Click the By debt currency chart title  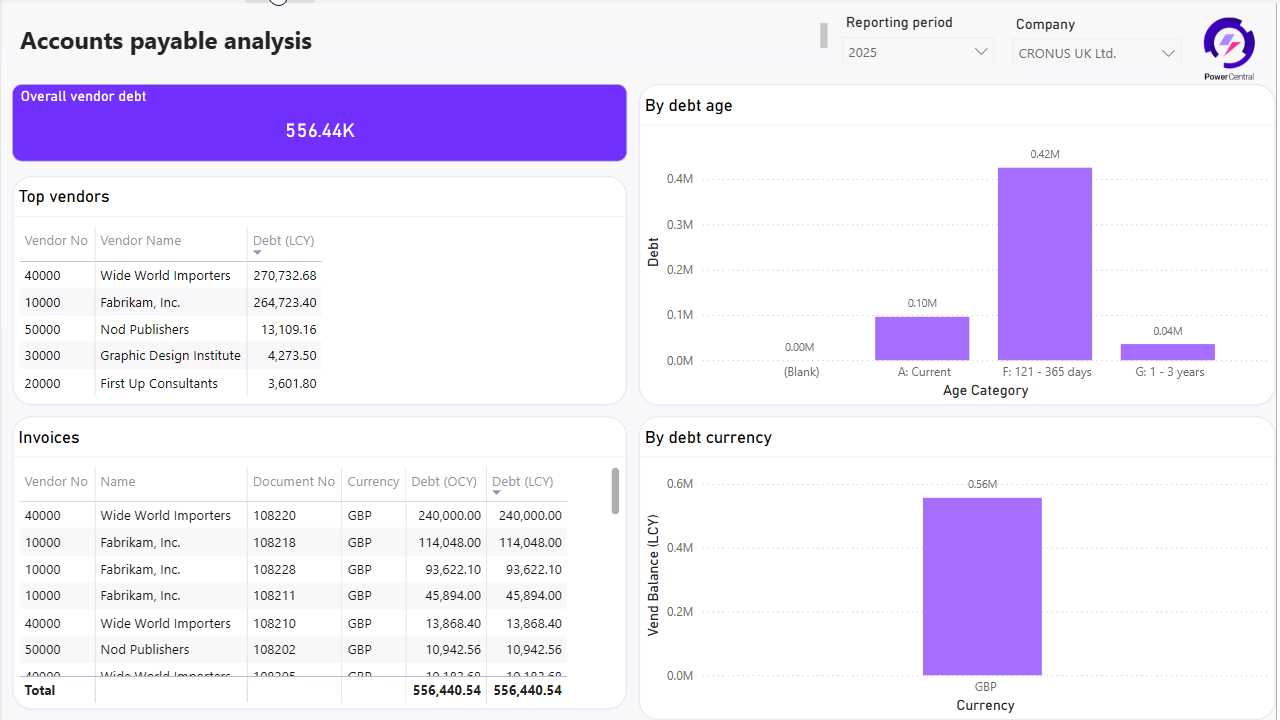708,437
